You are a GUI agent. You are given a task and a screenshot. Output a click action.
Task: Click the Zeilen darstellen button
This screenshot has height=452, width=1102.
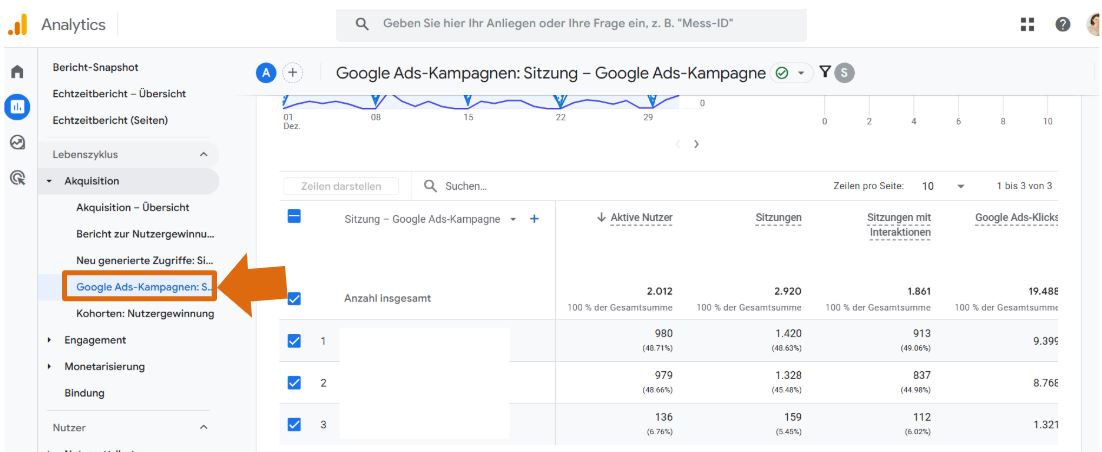point(341,186)
